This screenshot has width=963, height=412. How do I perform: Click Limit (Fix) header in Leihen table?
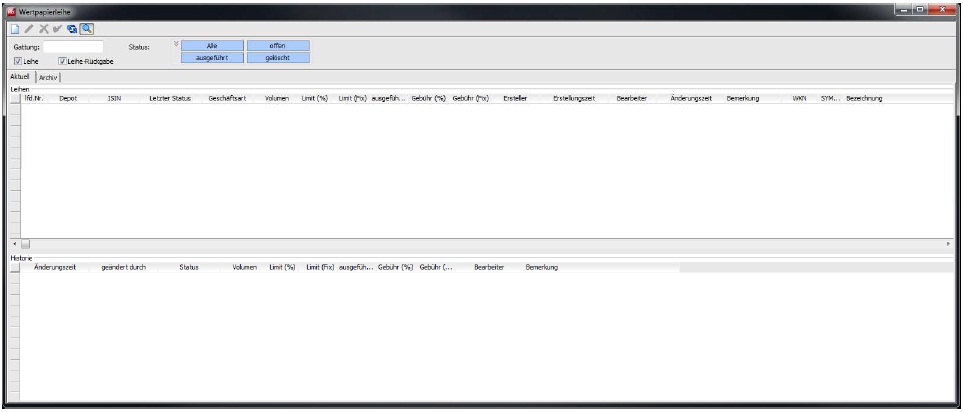pos(353,98)
